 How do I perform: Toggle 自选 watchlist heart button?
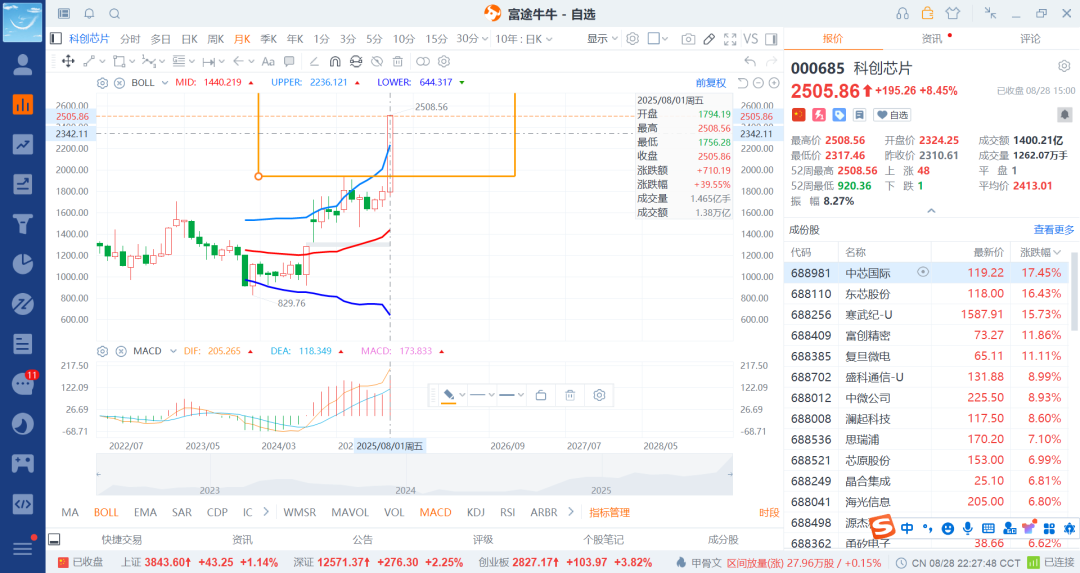click(892, 115)
